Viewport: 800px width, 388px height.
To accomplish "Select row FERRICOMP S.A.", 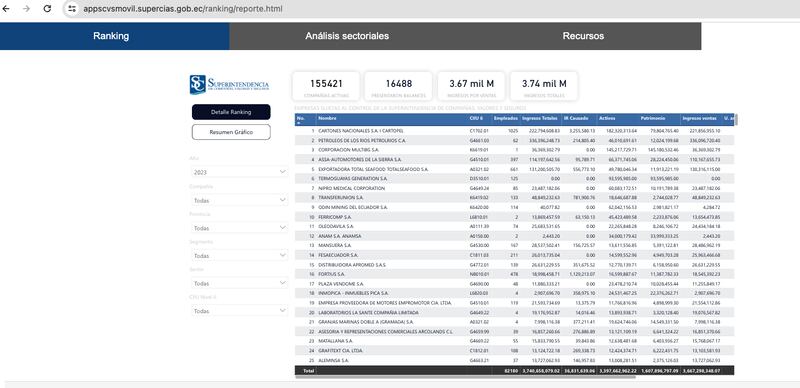I will (514, 217).
